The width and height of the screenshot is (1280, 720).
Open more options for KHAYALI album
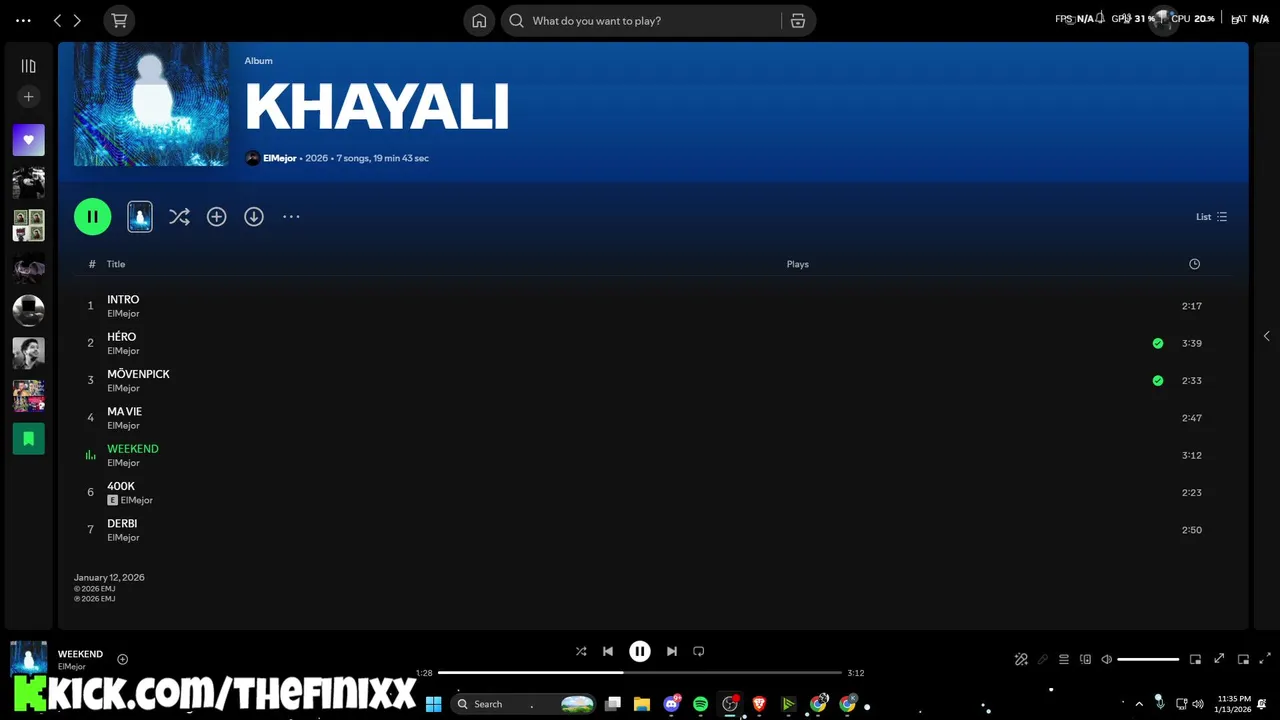(291, 216)
